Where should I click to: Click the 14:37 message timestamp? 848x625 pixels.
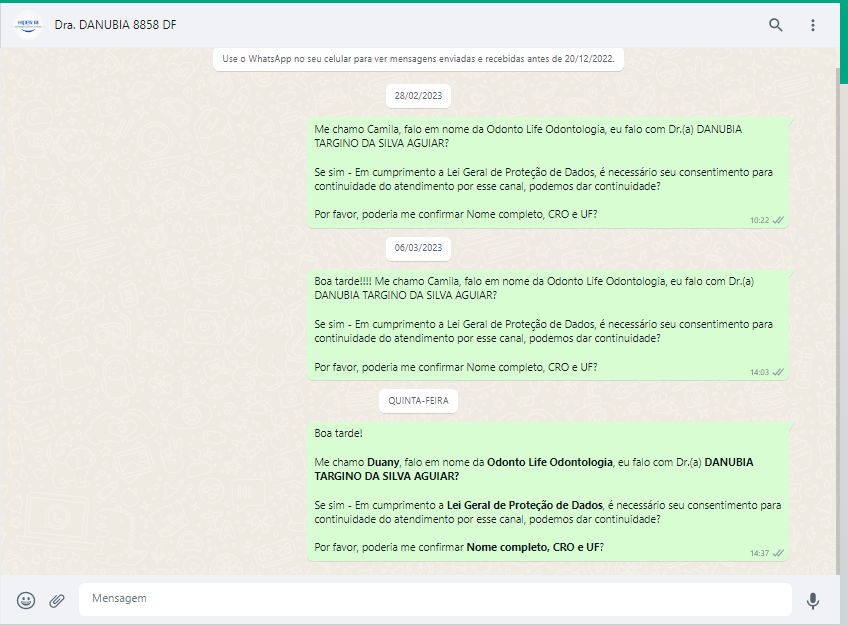pos(759,553)
